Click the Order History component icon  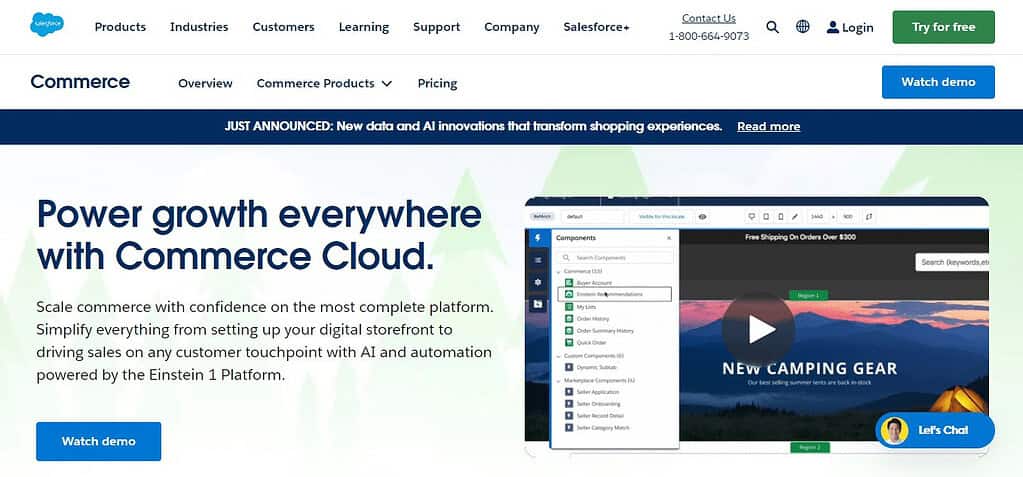click(568, 318)
